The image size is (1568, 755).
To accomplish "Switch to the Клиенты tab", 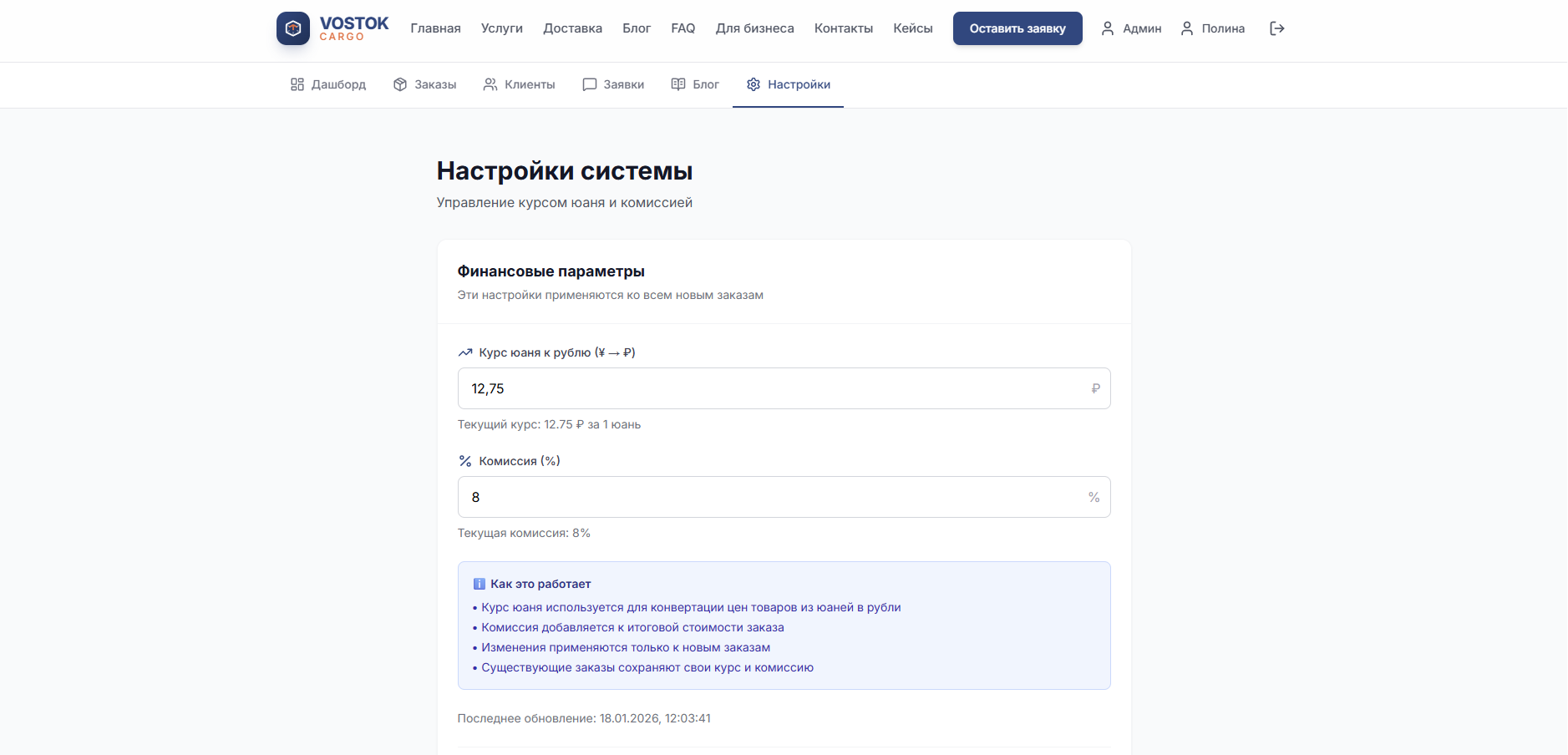I will coord(519,84).
